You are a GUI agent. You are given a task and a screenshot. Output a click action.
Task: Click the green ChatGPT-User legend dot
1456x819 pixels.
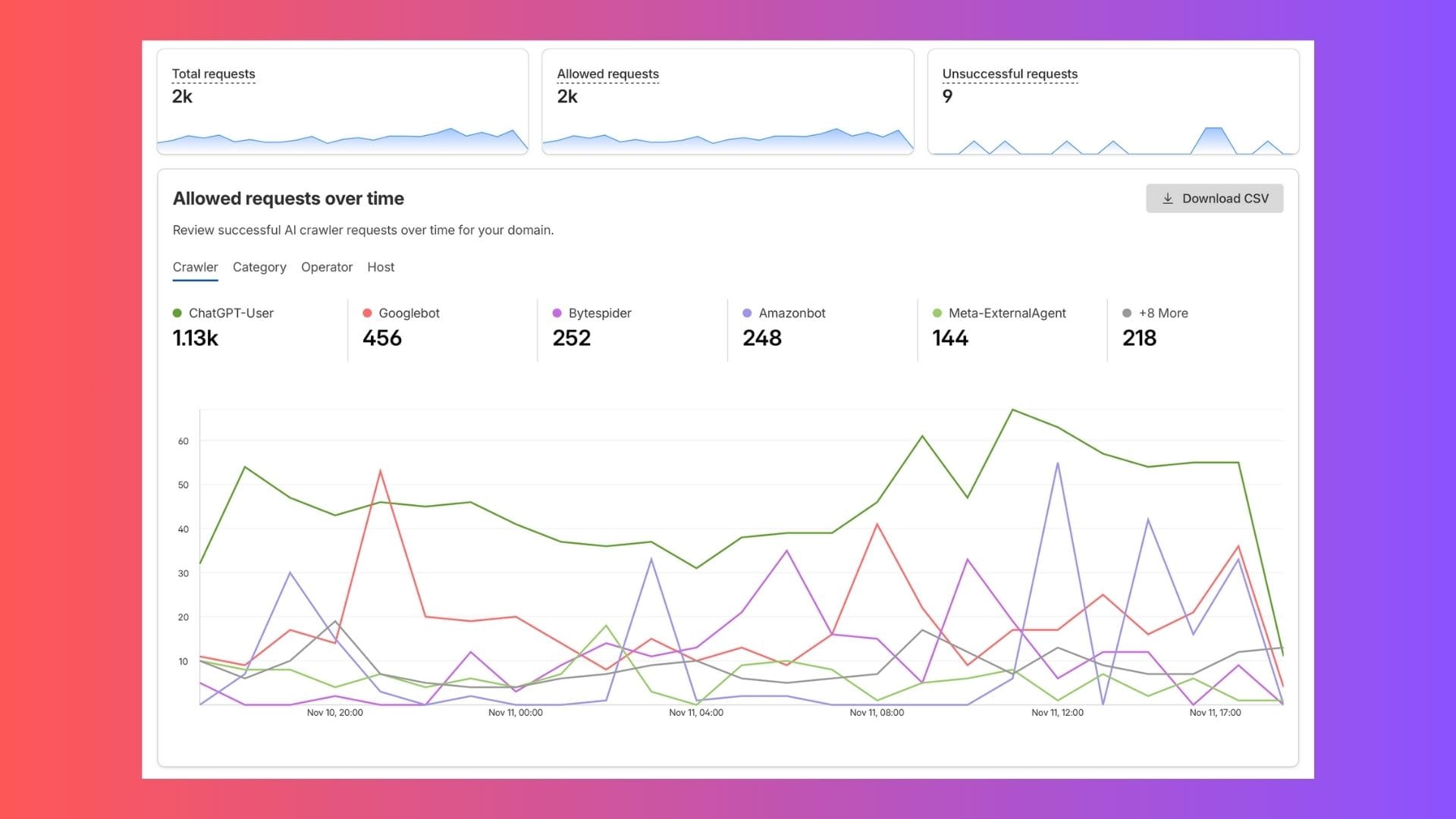point(177,312)
